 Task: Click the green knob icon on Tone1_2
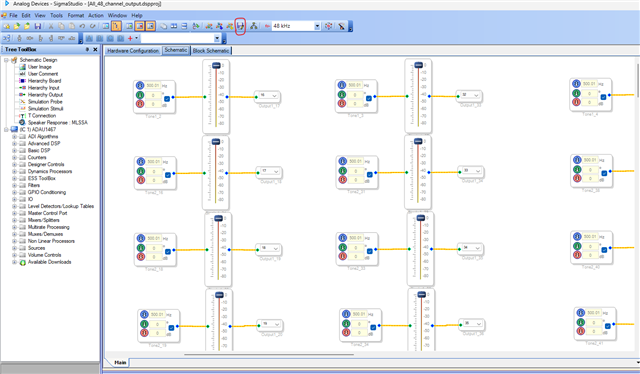tap(140, 95)
